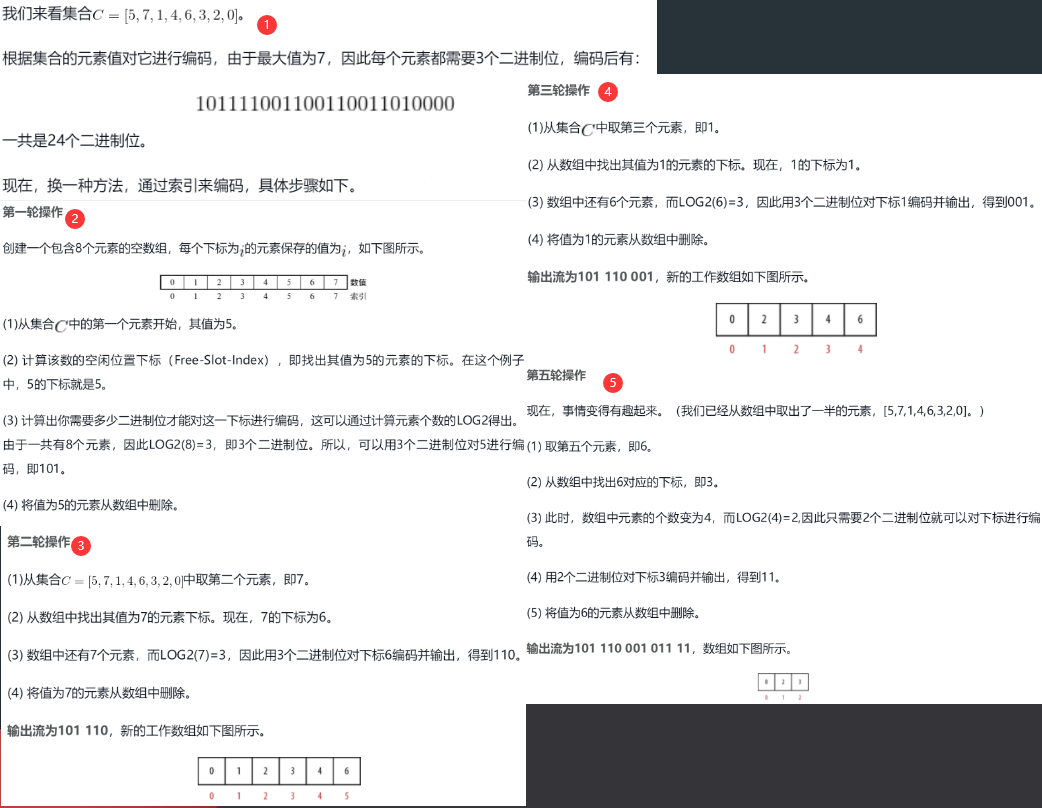Click the bold line '输出流为101 110 001 011 11'
The image size is (1042, 808).
tap(659, 649)
